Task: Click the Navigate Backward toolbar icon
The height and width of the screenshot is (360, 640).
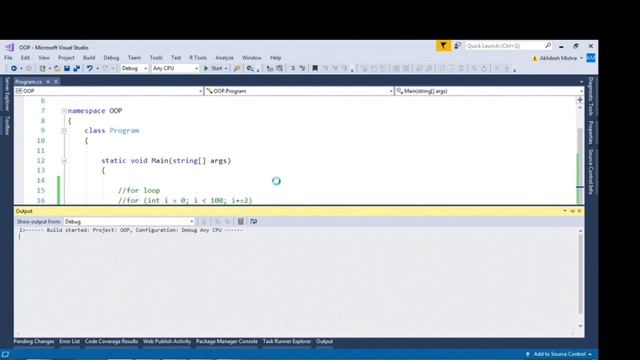Action: pyautogui.click(x=14, y=69)
